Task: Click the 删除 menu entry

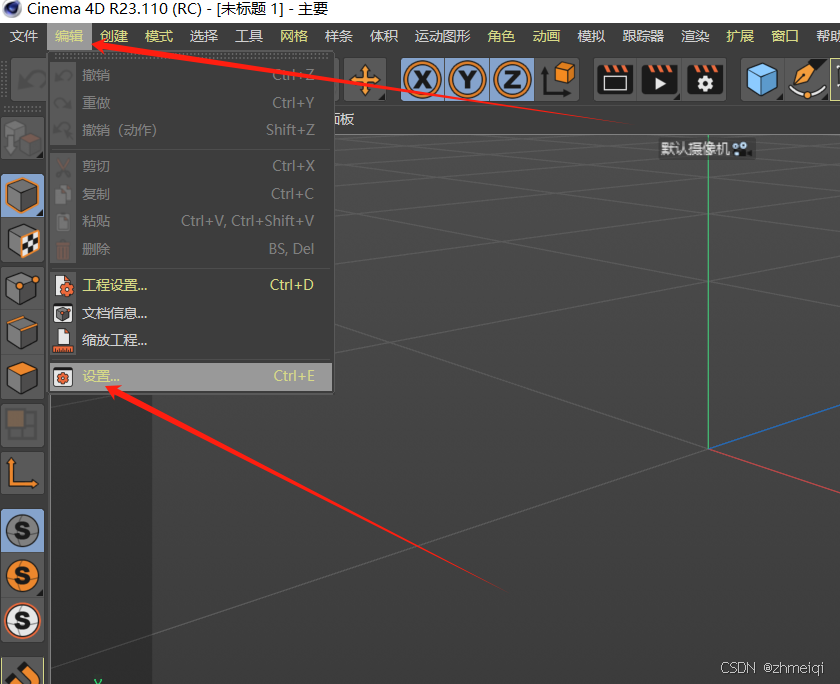Action: (x=191, y=249)
